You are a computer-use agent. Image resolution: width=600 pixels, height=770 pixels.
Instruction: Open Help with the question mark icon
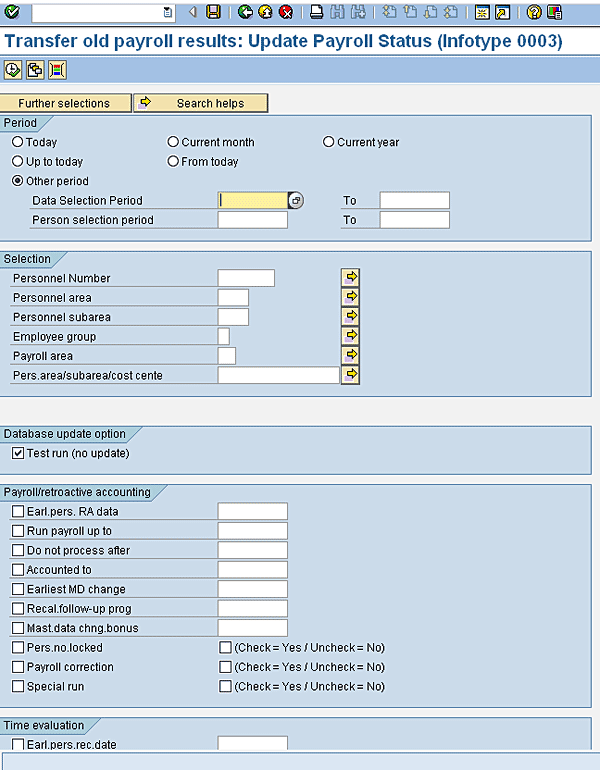(534, 12)
